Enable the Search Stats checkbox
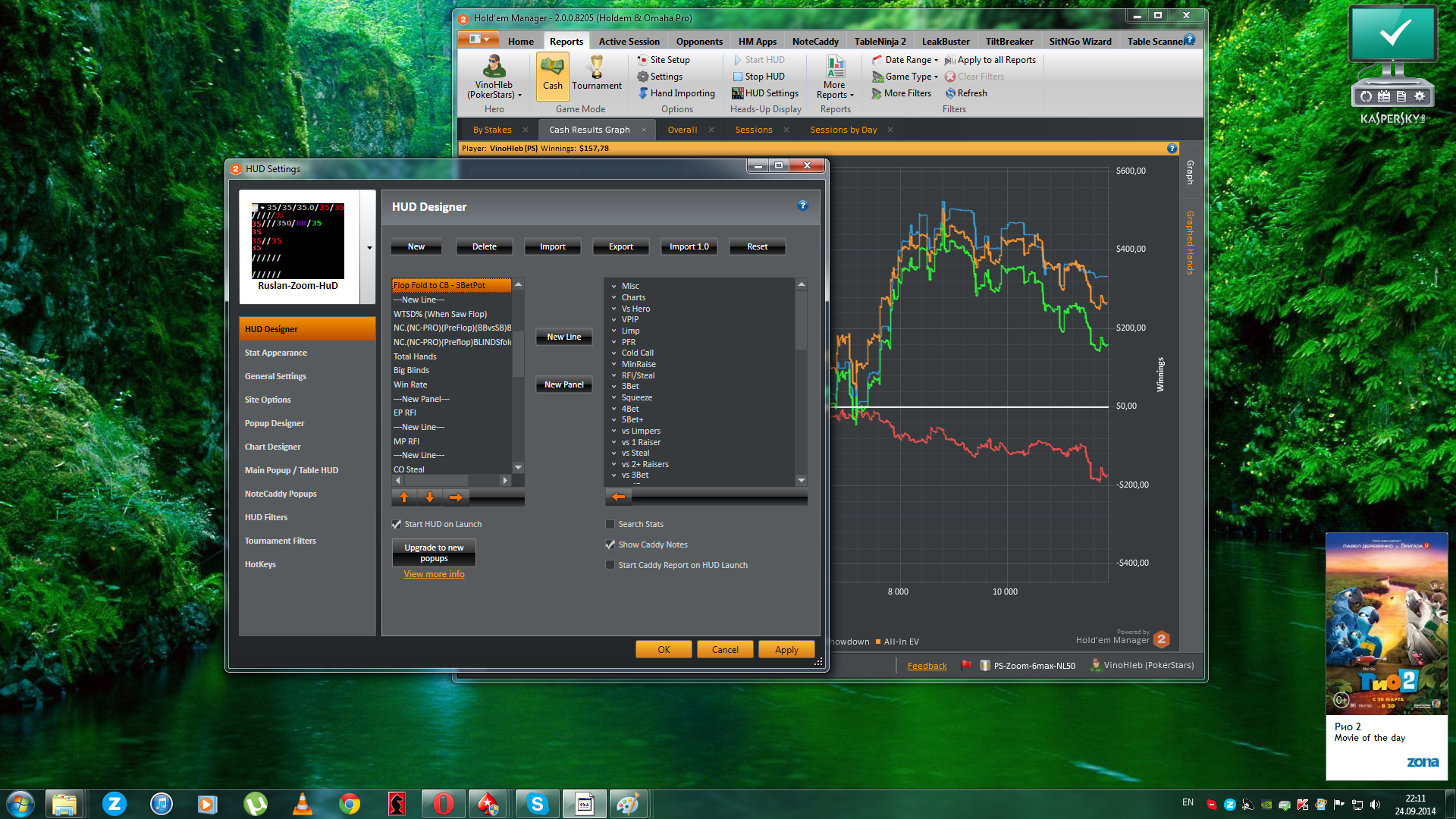The image size is (1456, 819). [610, 525]
